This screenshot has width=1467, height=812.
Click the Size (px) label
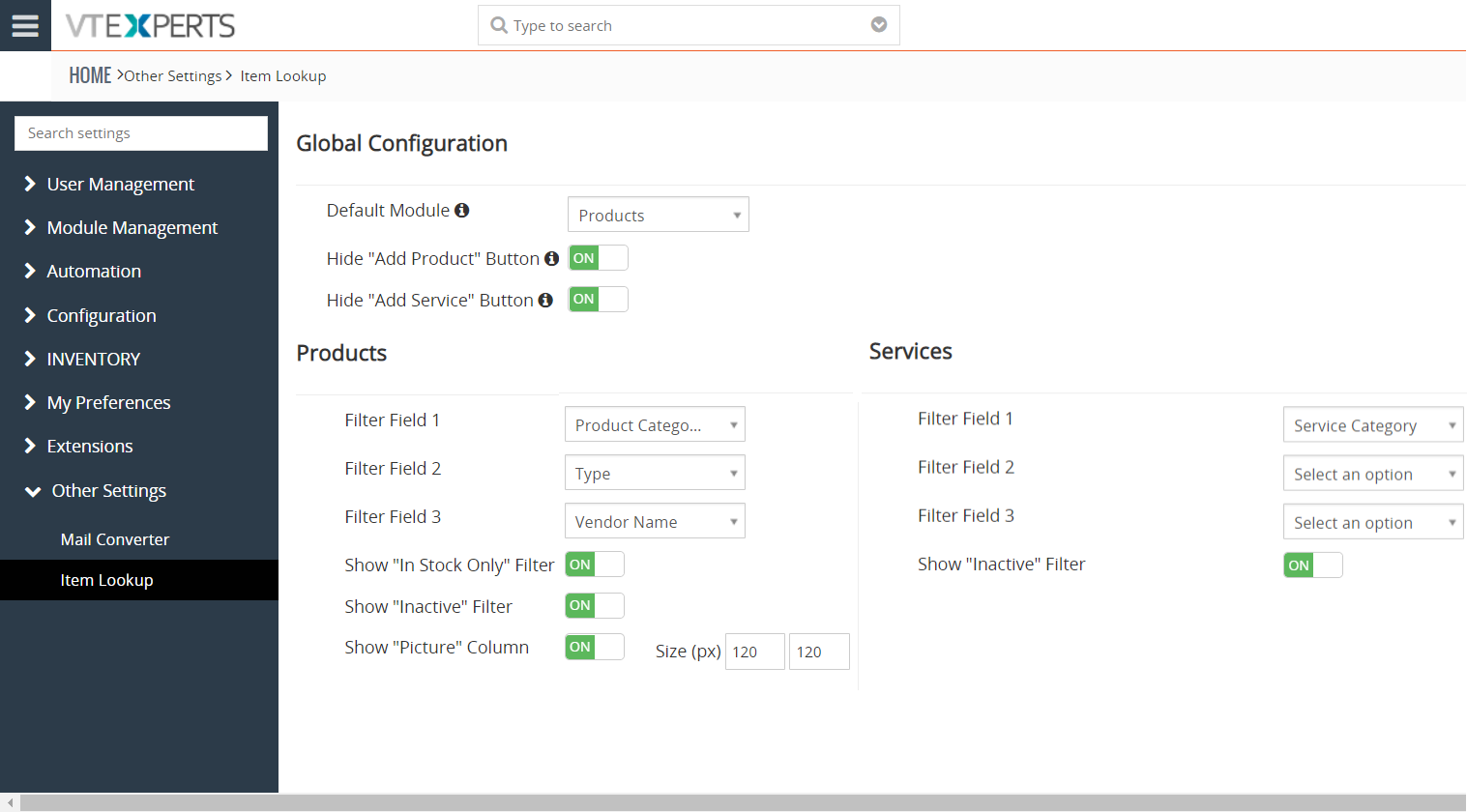click(x=688, y=652)
